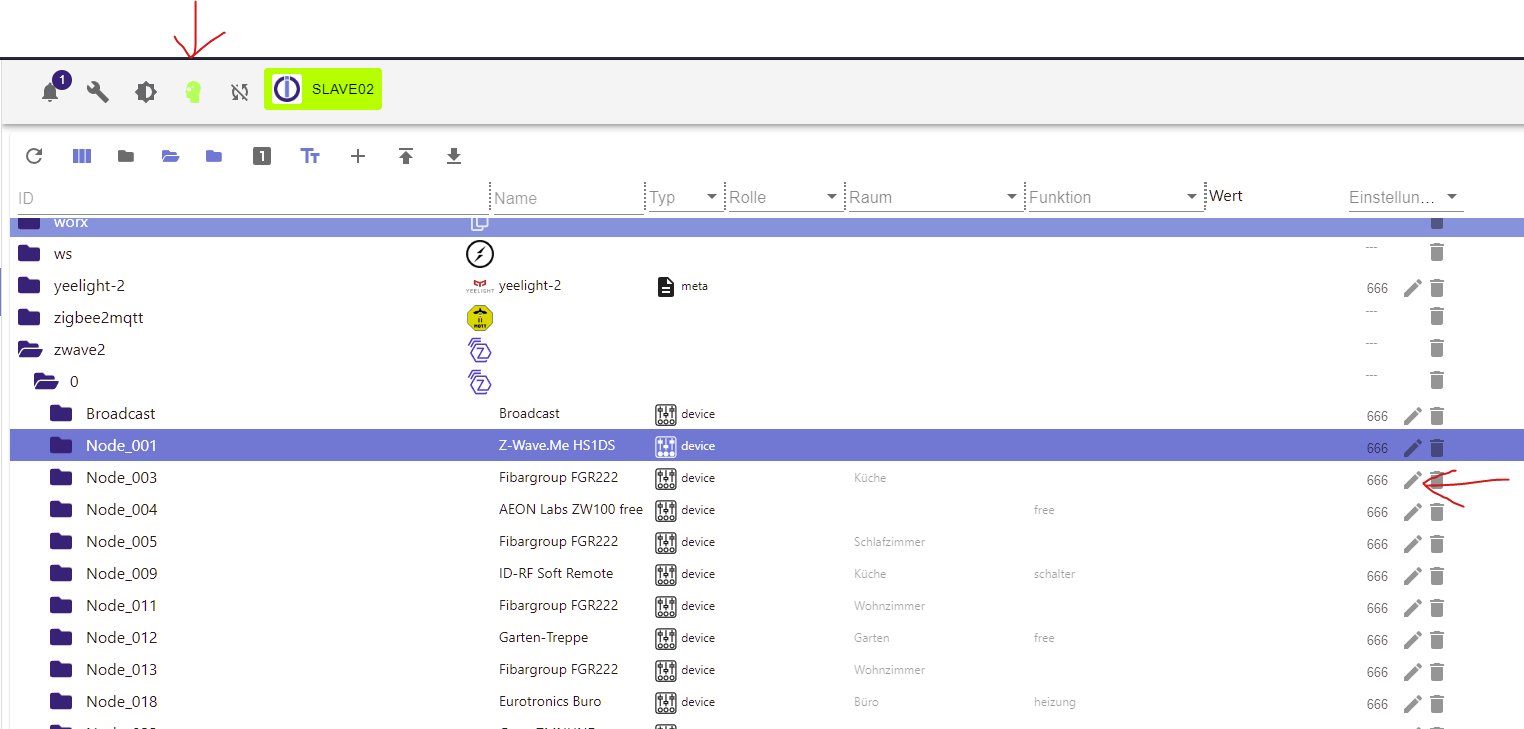Screen dimensions: 1524x729
Task: Focus the ID filter field
Action: point(252,198)
